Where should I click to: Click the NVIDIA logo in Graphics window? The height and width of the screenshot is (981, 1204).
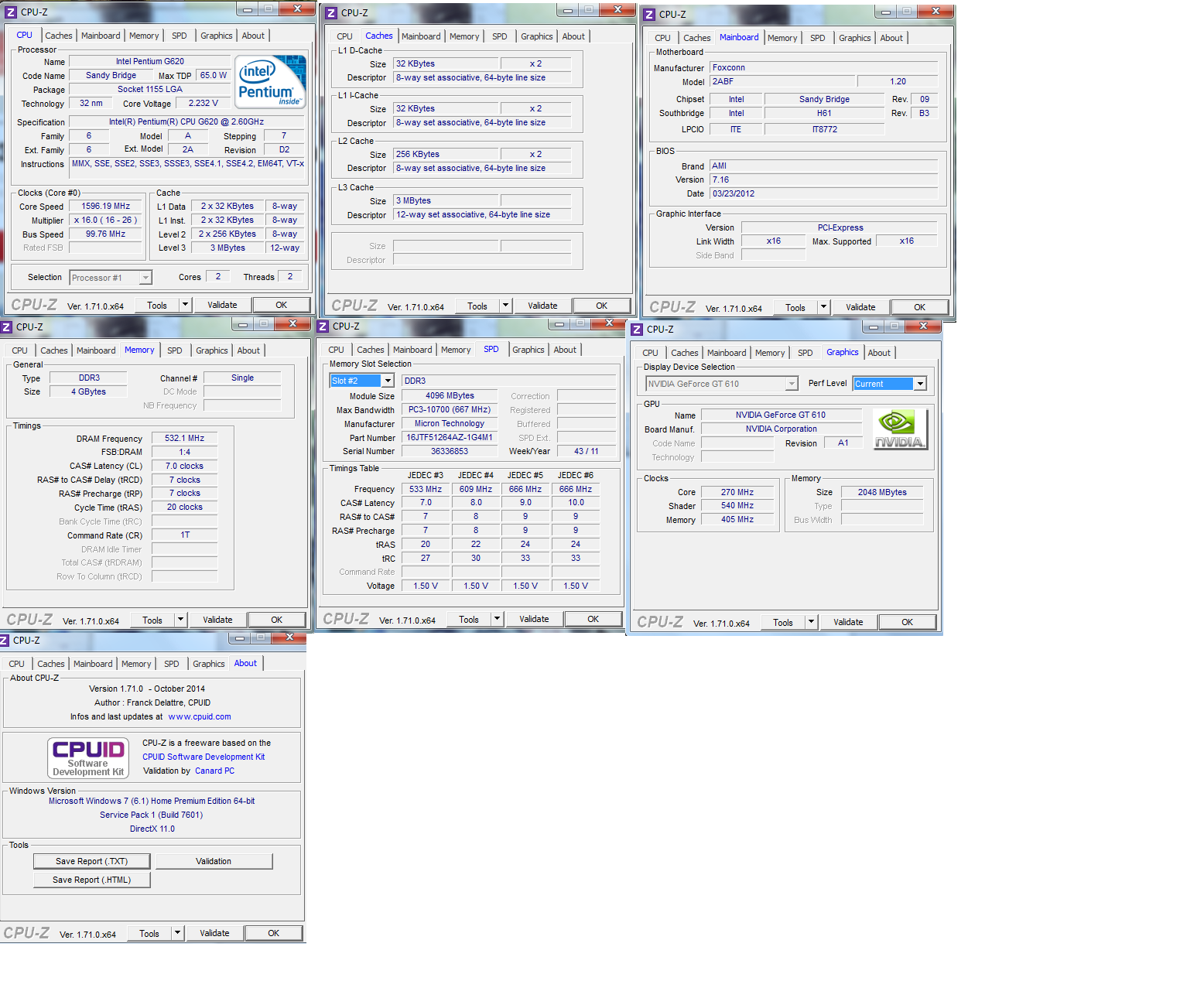click(900, 429)
